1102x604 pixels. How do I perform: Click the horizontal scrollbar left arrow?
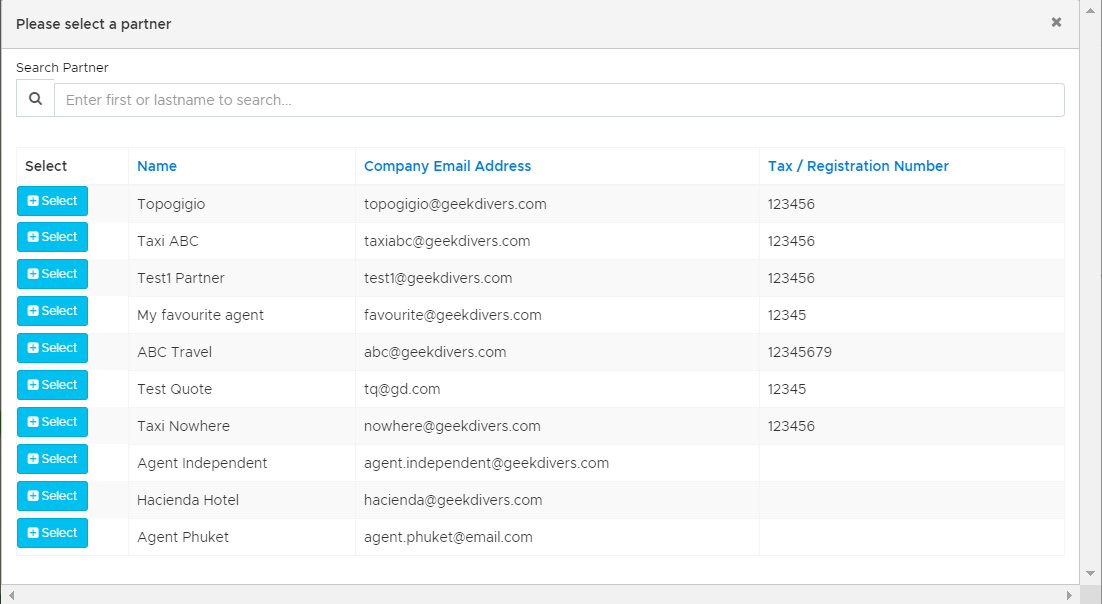tap(11, 595)
